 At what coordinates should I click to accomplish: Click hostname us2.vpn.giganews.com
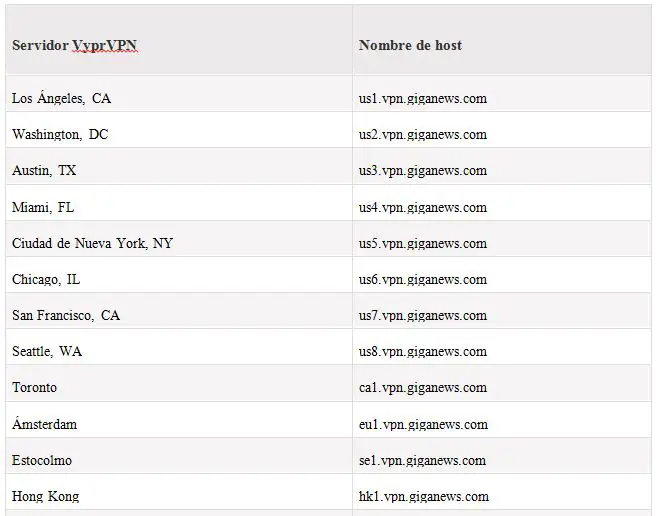[x=422, y=134]
